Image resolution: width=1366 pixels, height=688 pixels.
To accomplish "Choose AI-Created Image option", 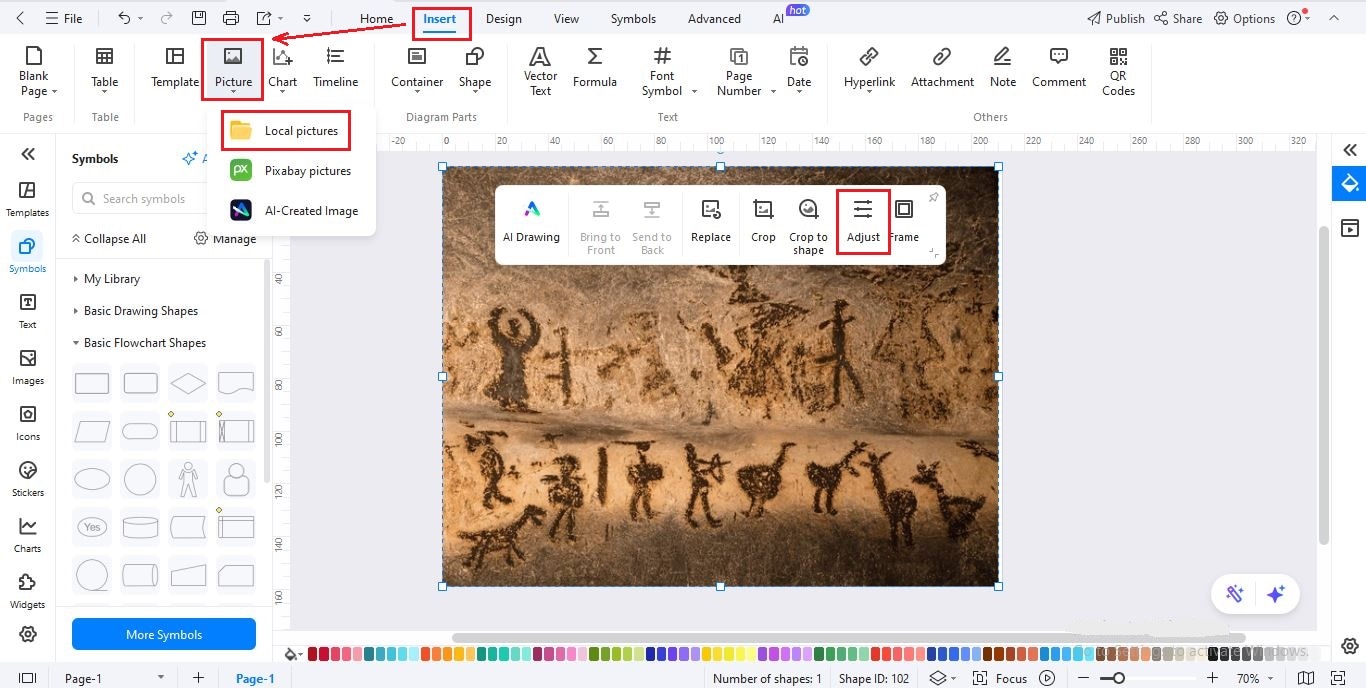I will tap(293, 211).
